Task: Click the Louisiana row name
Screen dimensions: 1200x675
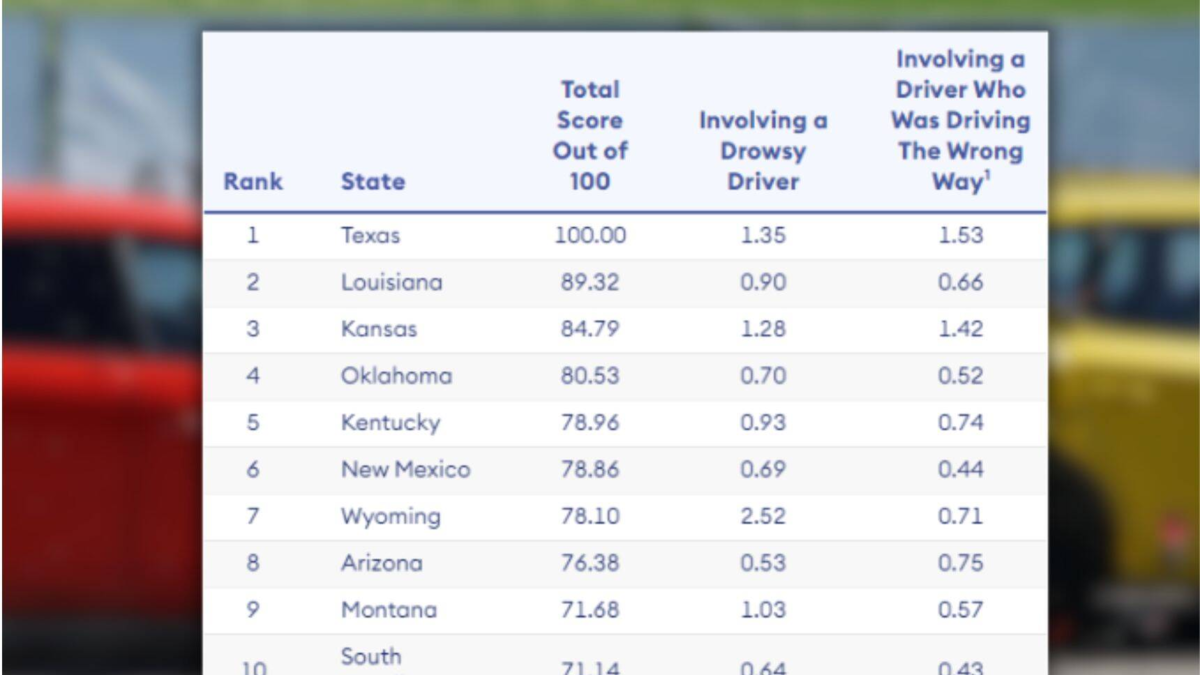Action: 391,282
